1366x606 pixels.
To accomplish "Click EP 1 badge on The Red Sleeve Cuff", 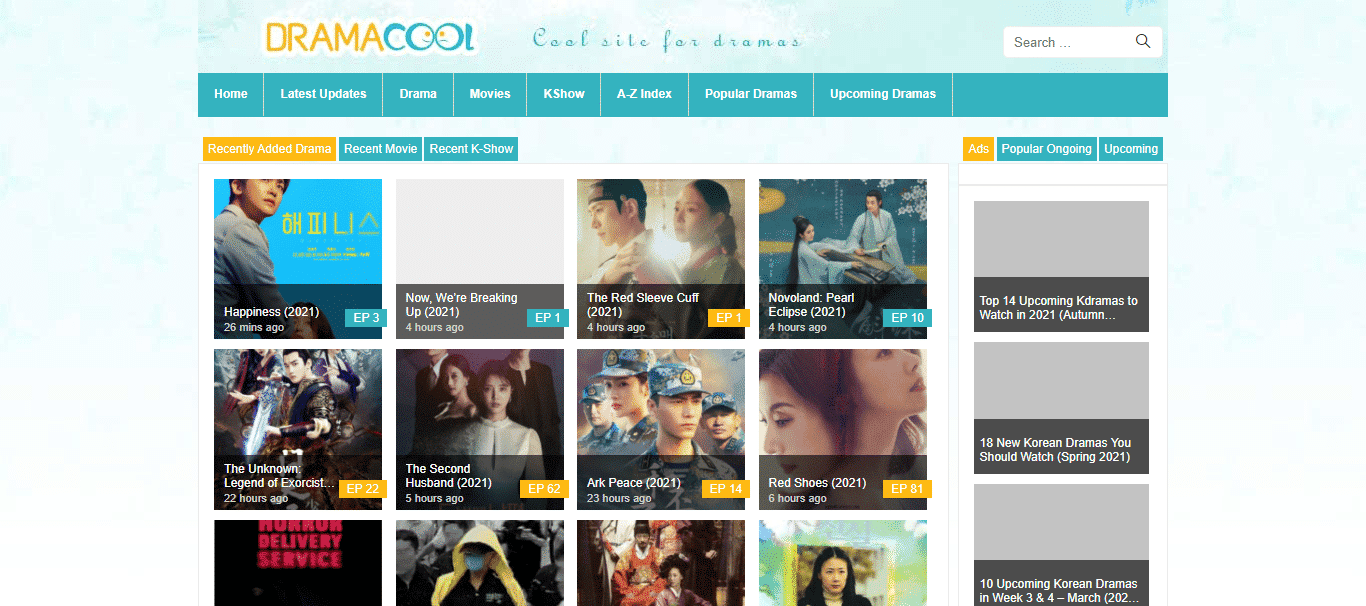I will tap(729, 318).
